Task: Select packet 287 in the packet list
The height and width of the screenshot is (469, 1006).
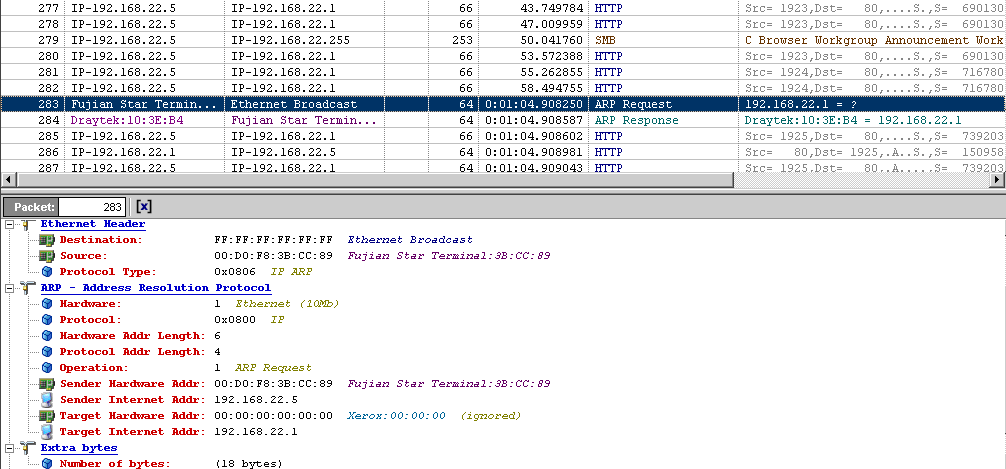Action: (x=503, y=167)
